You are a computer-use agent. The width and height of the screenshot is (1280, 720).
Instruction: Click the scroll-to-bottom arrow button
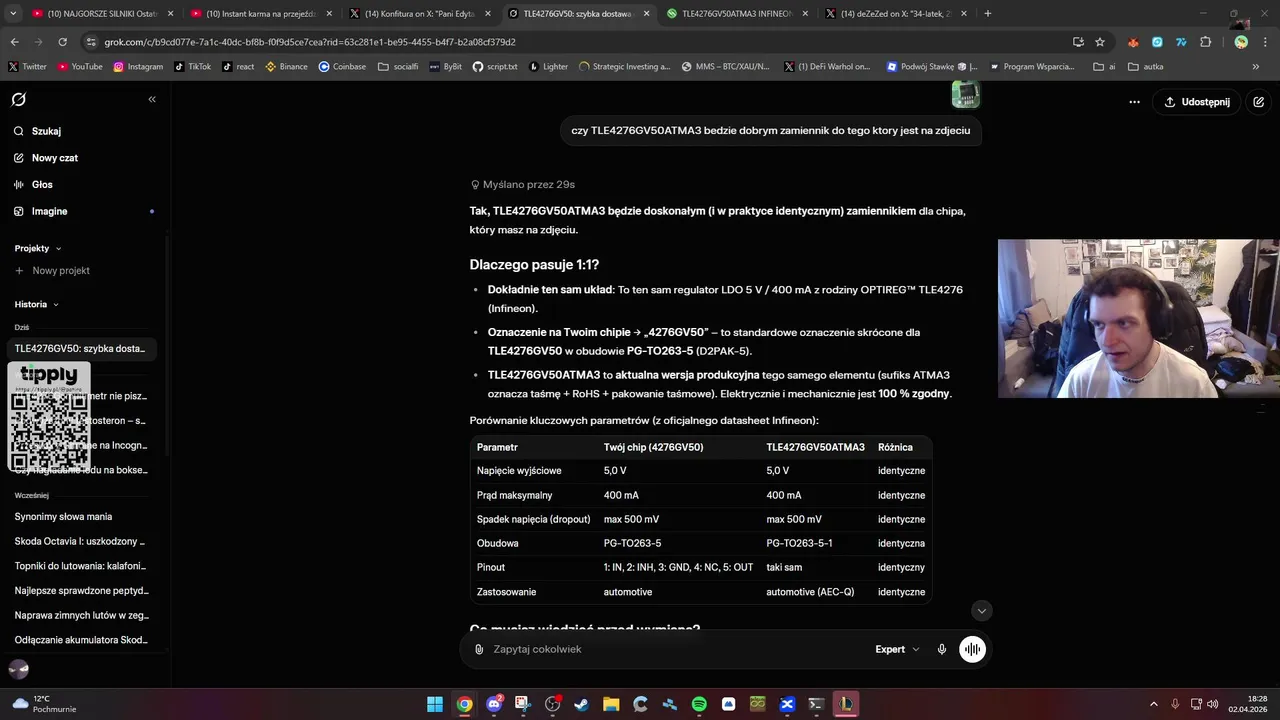(x=982, y=611)
